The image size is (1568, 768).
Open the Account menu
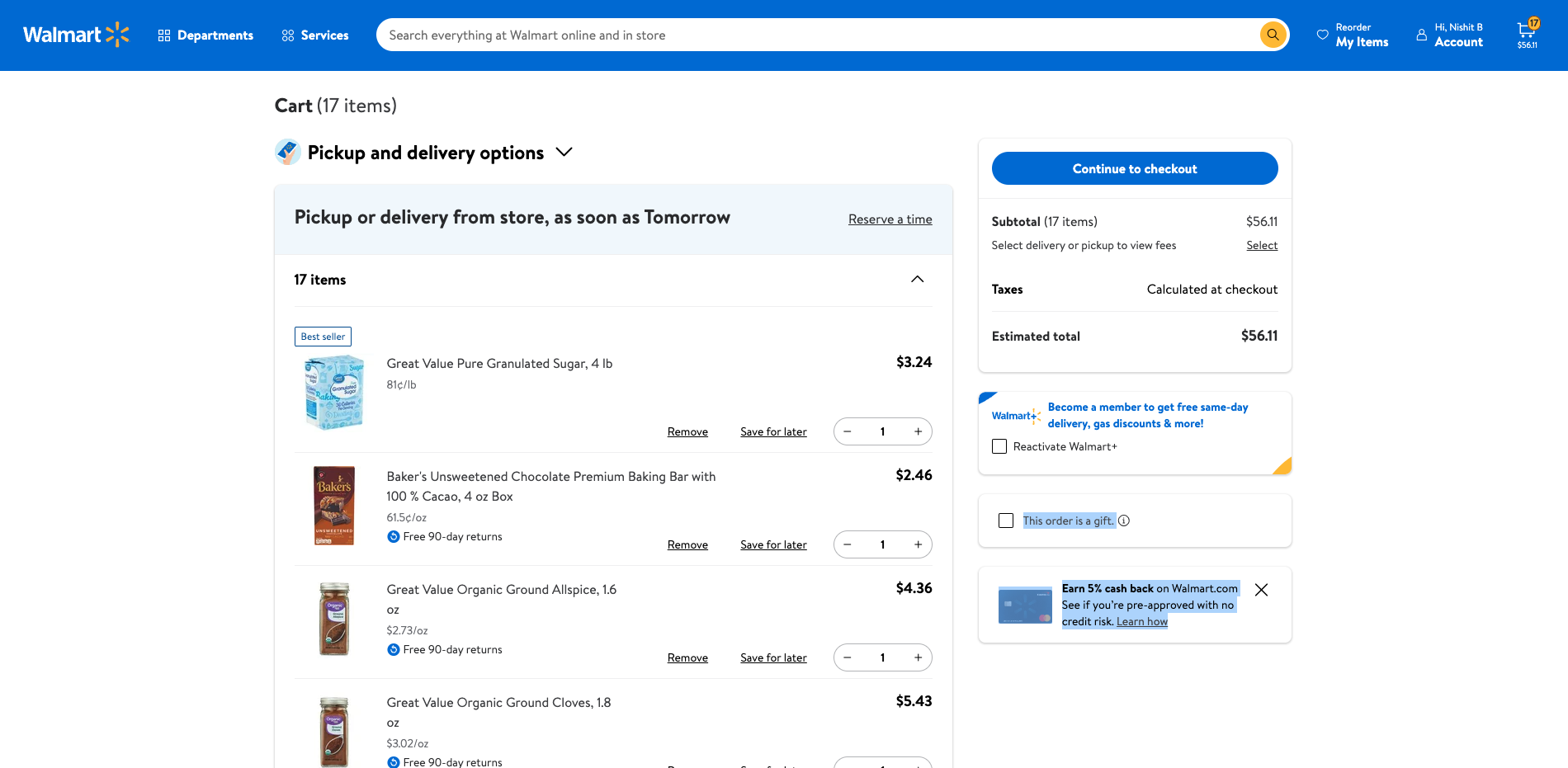point(1450,35)
